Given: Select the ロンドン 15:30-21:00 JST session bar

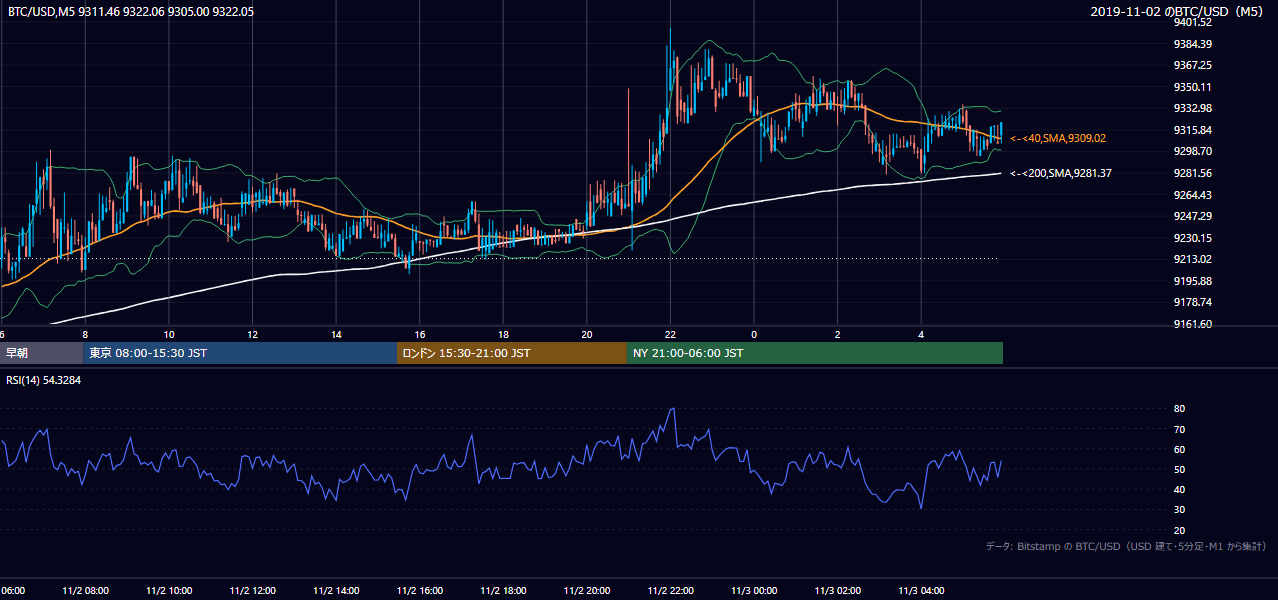Looking at the screenshot, I should [x=512, y=353].
